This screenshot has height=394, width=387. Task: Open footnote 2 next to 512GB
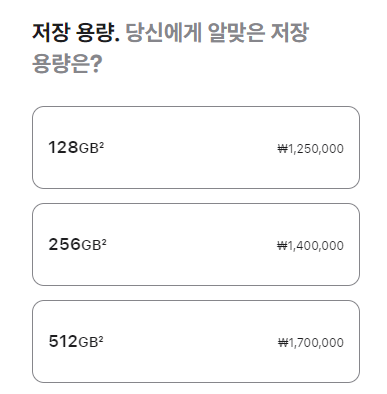101,338
